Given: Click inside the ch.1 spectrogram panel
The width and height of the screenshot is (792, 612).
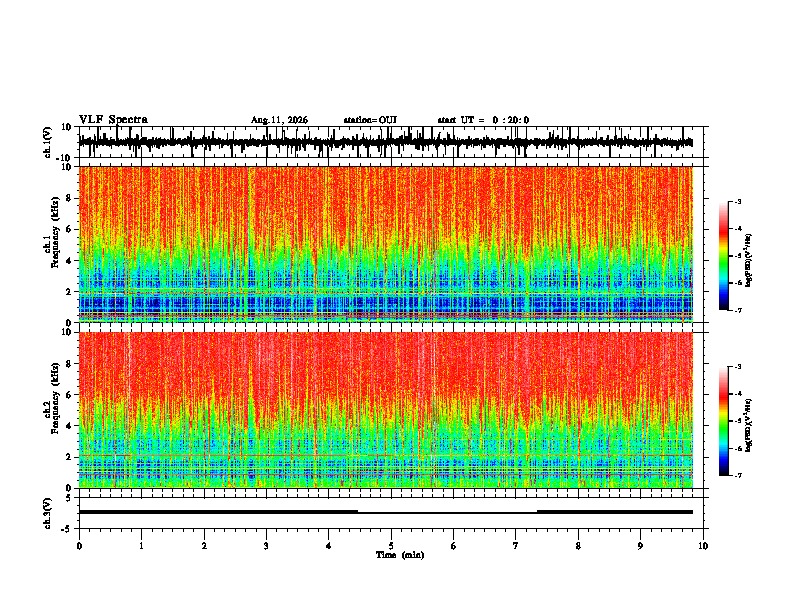Looking at the screenshot, I should coord(386,244).
